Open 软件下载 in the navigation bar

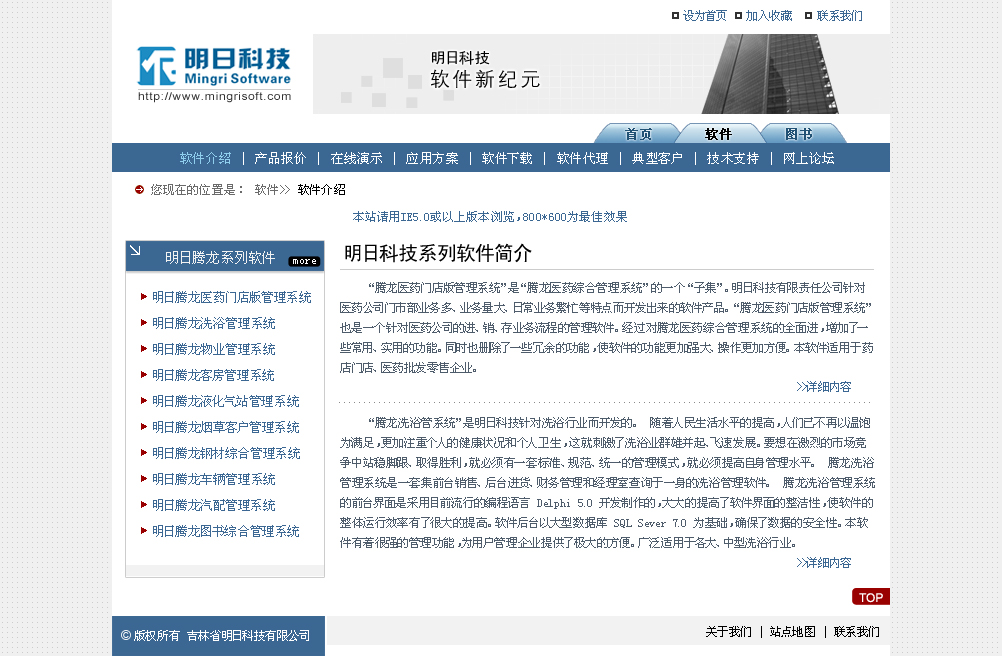tap(507, 158)
